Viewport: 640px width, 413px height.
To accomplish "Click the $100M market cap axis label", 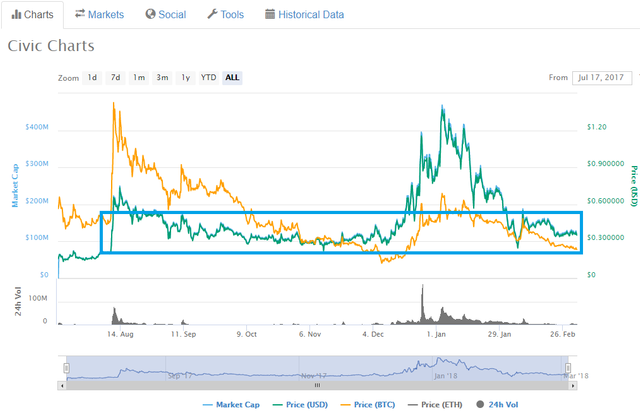I will (37, 238).
